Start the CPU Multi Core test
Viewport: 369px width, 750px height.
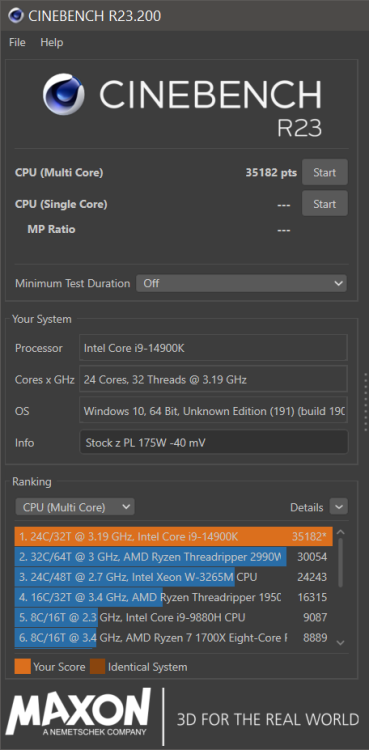coord(324,172)
